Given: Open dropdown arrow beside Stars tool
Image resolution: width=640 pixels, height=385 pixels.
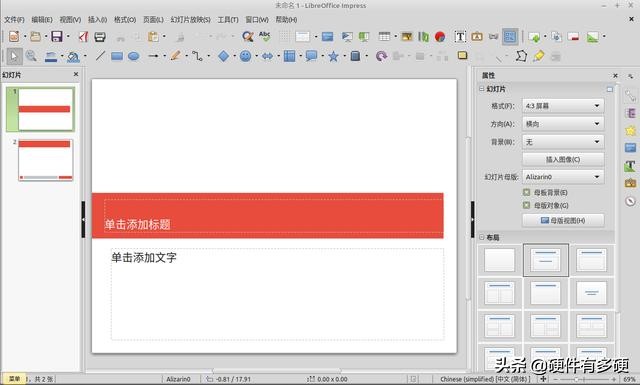Looking at the screenshot, I should click(x=344, y=56).
